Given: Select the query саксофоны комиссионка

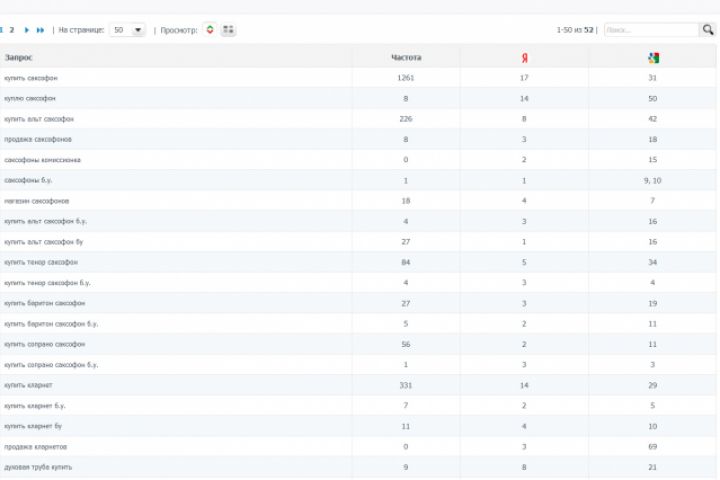Looking at the screenshot, I should pos(42,160).
